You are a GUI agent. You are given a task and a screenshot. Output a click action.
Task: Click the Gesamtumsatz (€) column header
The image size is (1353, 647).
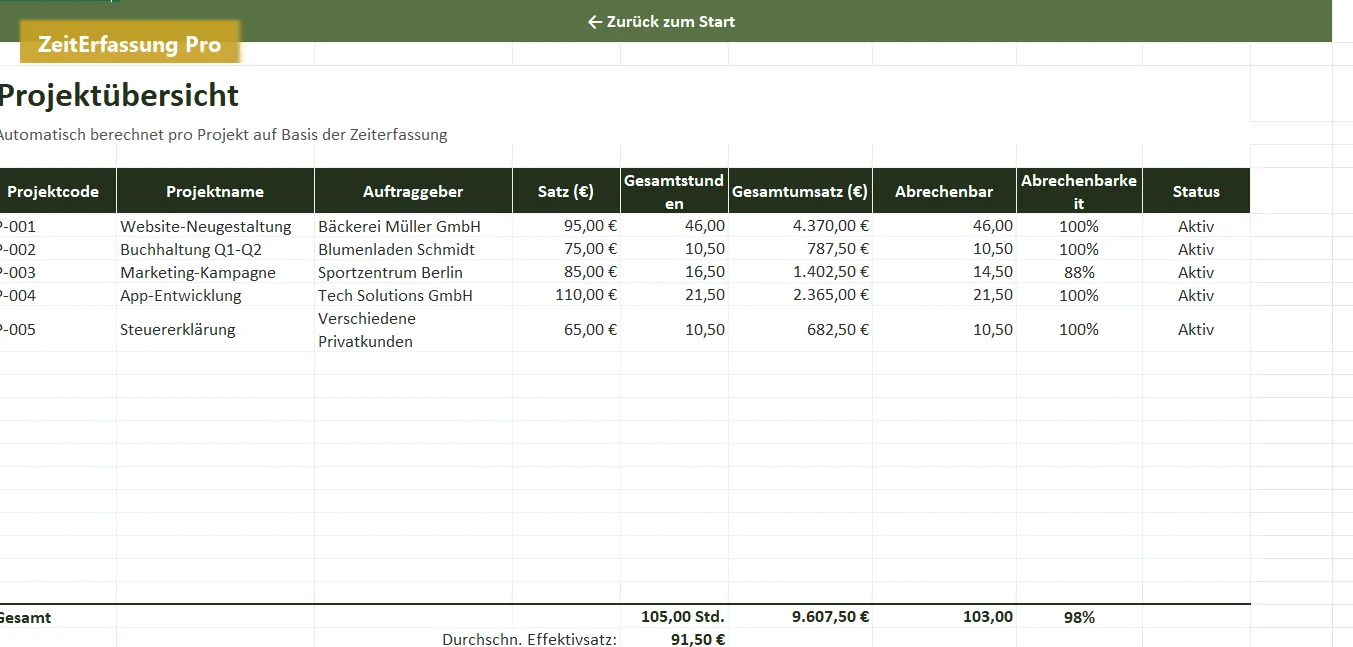pos(800,191)
